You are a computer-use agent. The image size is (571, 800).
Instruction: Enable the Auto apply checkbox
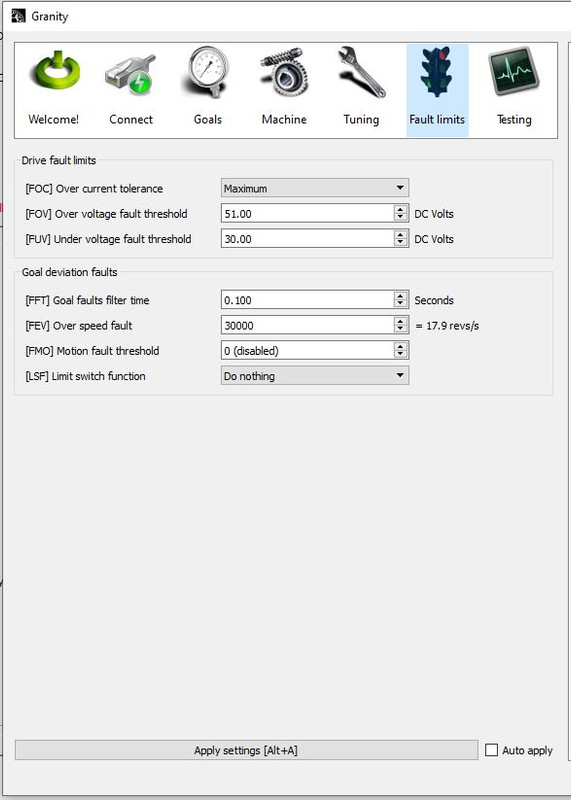(491, 750)
